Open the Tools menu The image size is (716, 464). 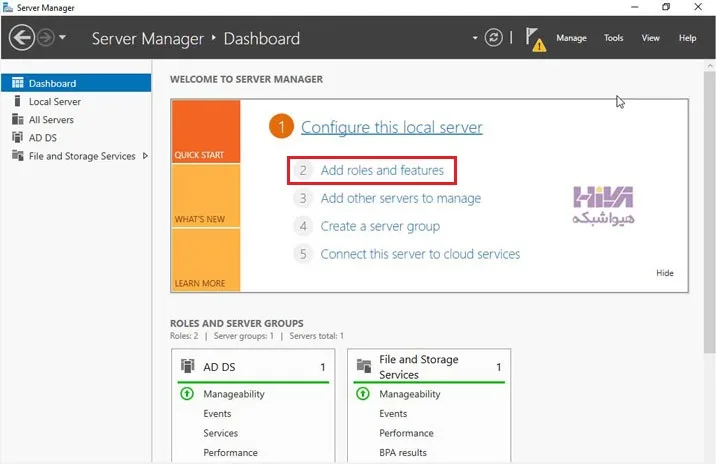click(x=613, y=38)
